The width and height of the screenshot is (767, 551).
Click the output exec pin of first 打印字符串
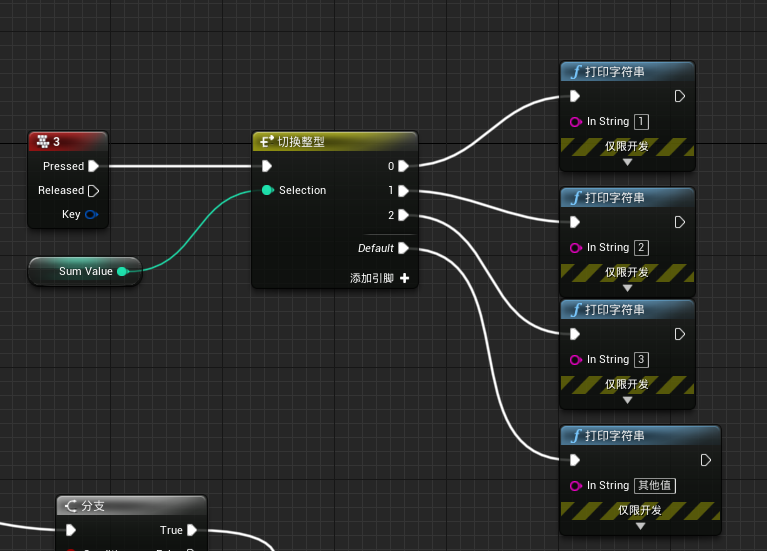tap(680, 96)
